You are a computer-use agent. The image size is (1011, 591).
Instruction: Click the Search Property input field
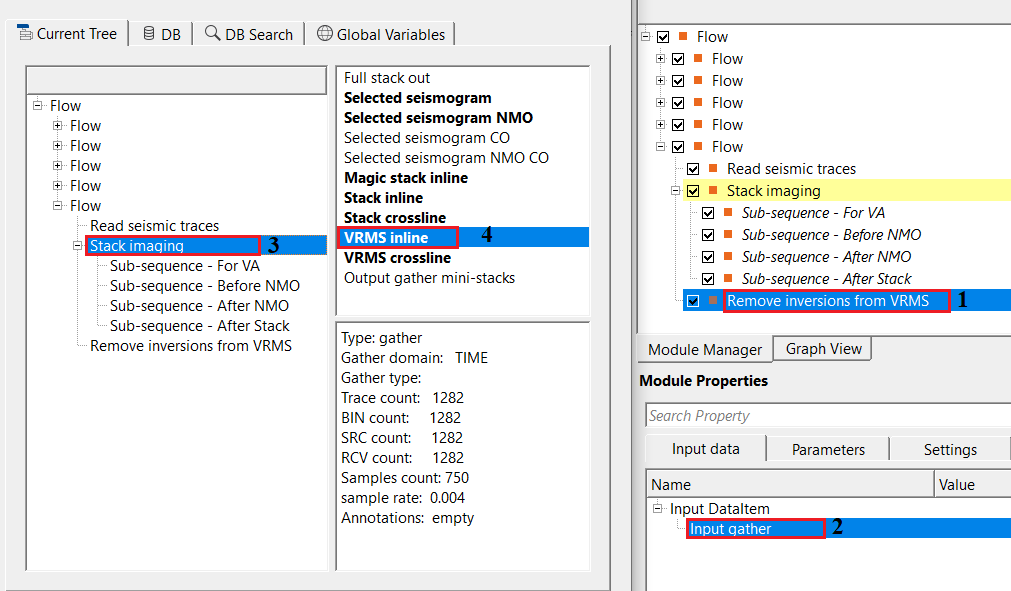pos(827,416)
